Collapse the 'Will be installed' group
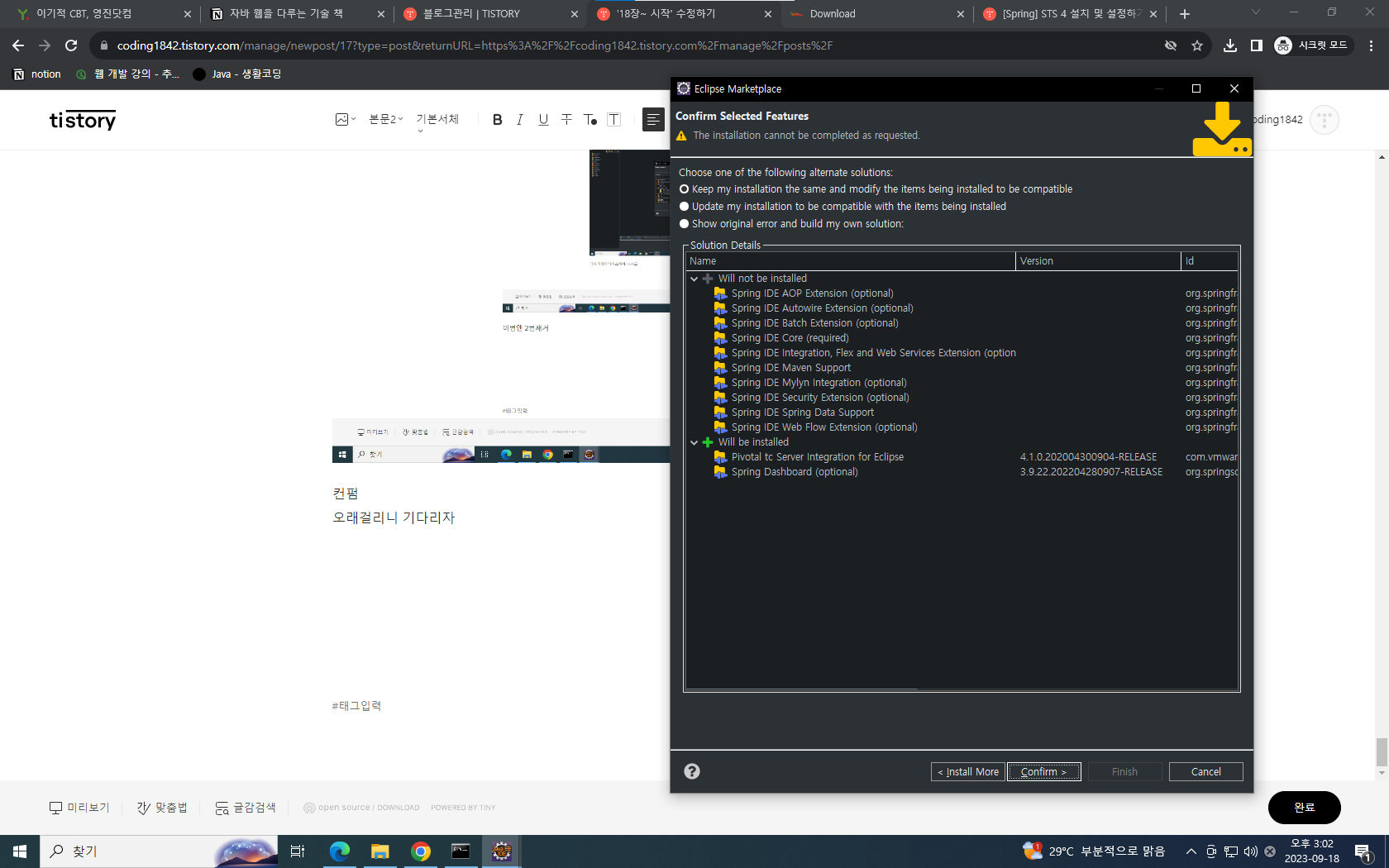 click(x=694, y=442)
